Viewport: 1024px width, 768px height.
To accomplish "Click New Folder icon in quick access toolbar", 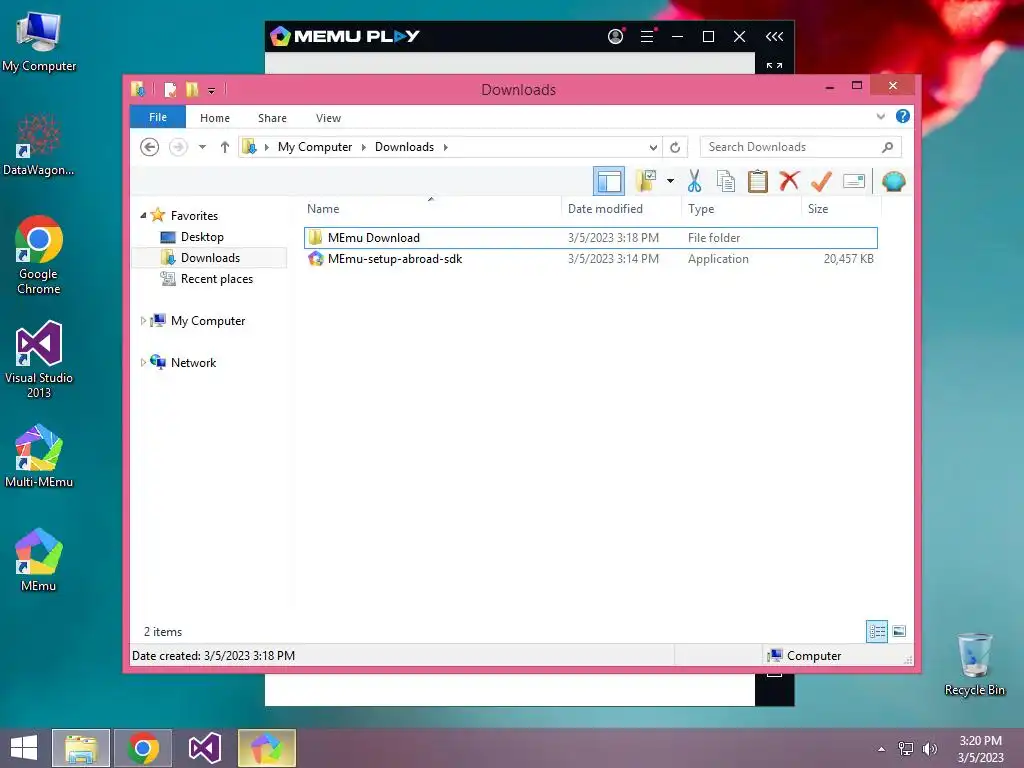I will click(192, 89).
